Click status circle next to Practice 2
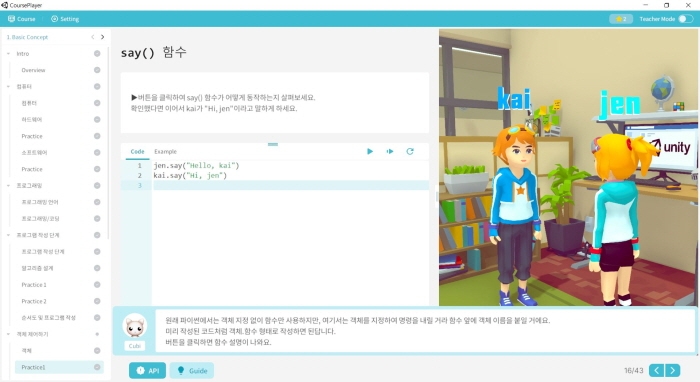Viewport: 700px width, 382px height. [97, 301]
